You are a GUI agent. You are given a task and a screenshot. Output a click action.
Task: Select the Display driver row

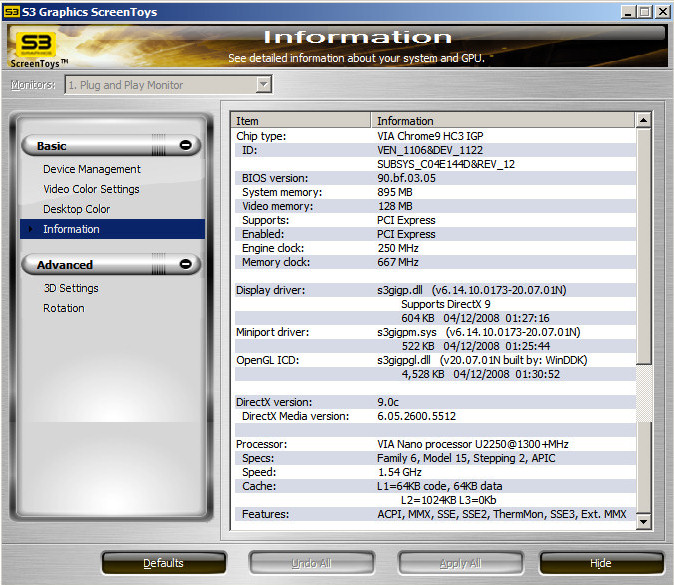(x=435, y=290)
